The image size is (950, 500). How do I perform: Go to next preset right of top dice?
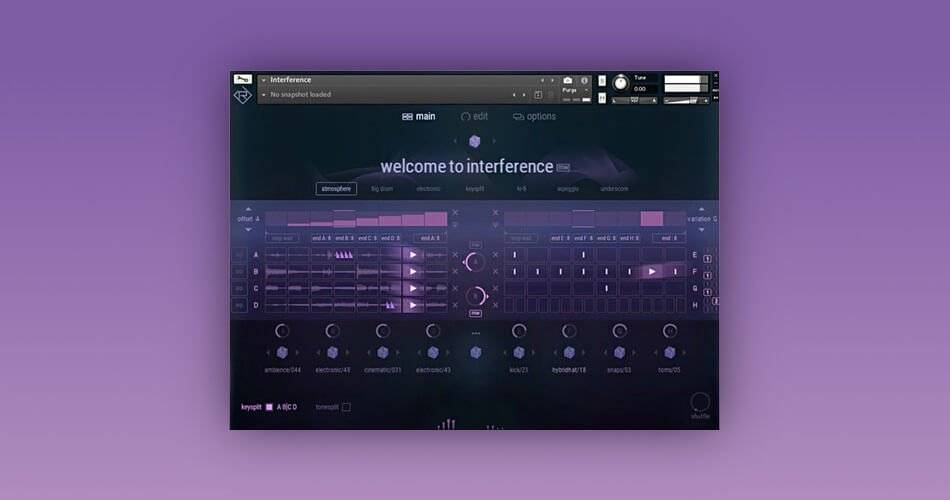pos(494,141)
